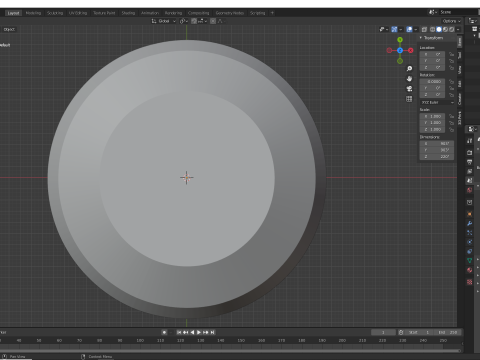Toggle auto keying record button
The height and width of the screenshot is (360, 480).
coord(164,332)
